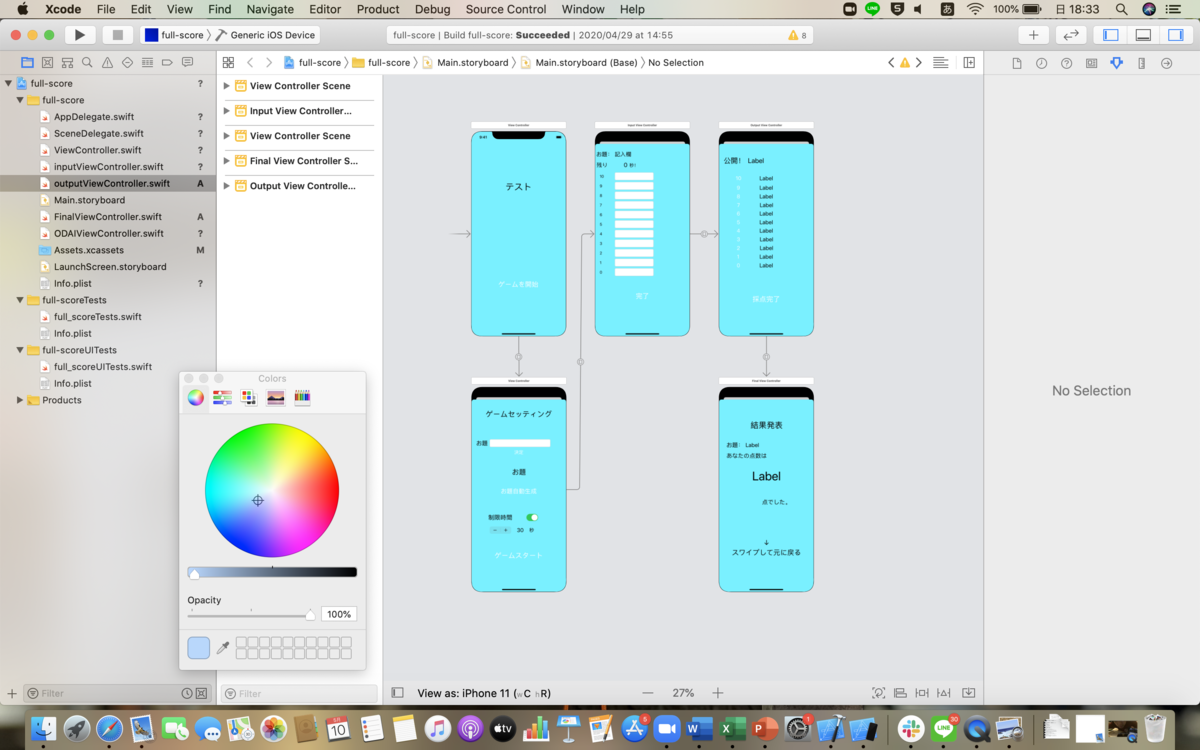This screenshot has width=1200, height=750.
Task: Select Main.storyboard (Base) in jump bar
Action: click(580, 62)
